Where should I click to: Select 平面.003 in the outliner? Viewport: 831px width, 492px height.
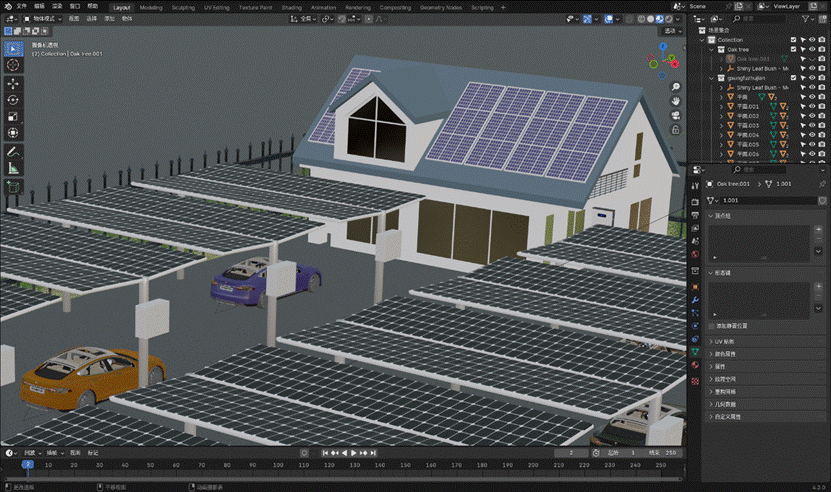point(748,125)
